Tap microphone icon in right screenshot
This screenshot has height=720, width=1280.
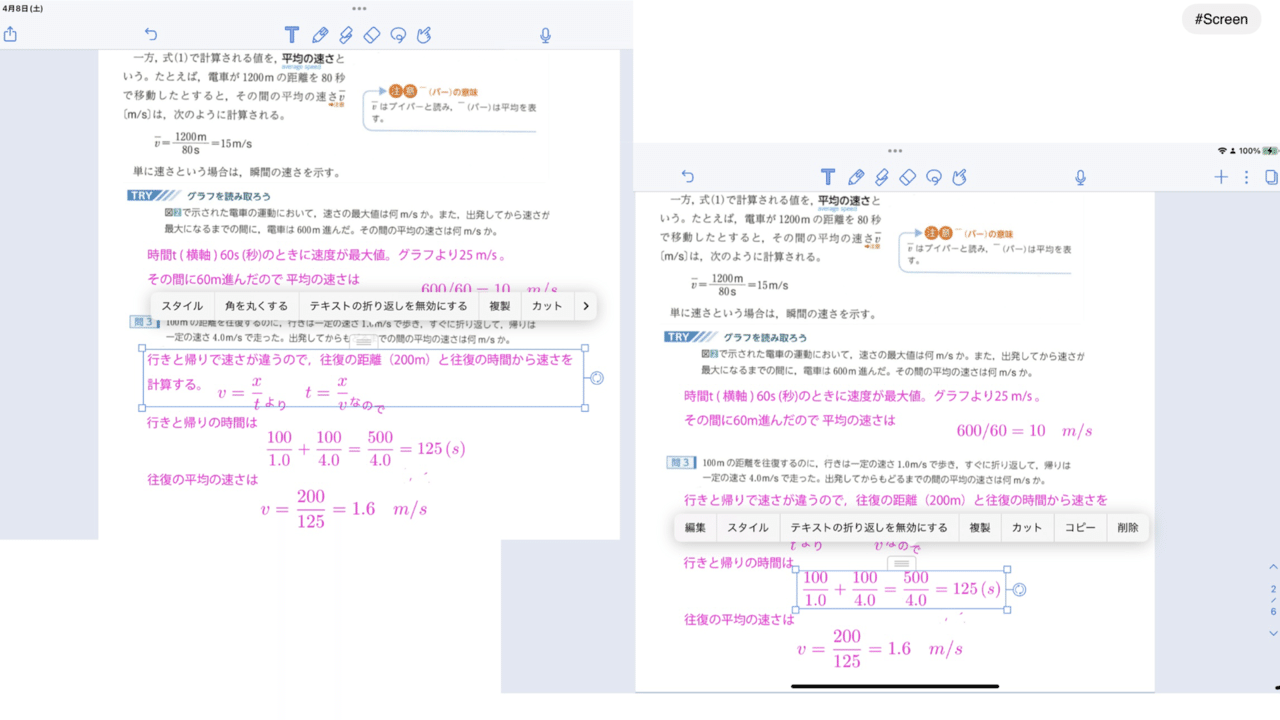(1081, 177)
